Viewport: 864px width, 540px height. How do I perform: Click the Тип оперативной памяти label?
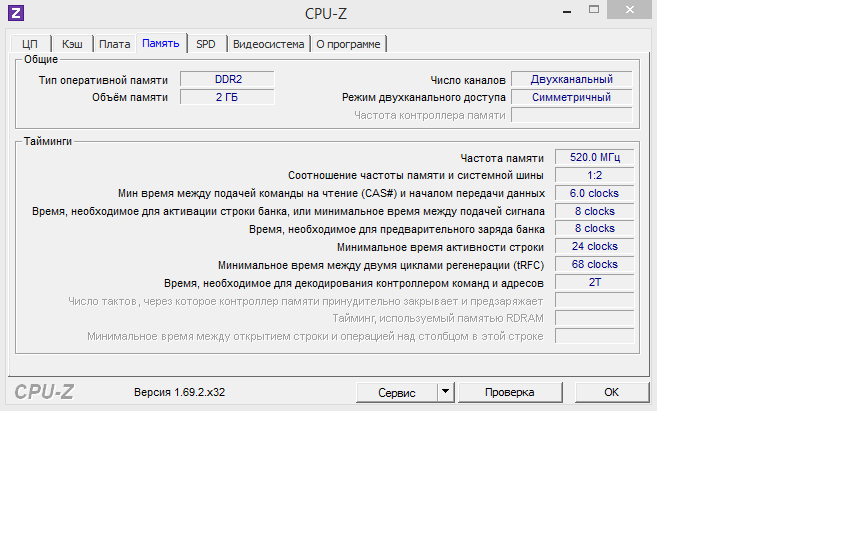103,80
